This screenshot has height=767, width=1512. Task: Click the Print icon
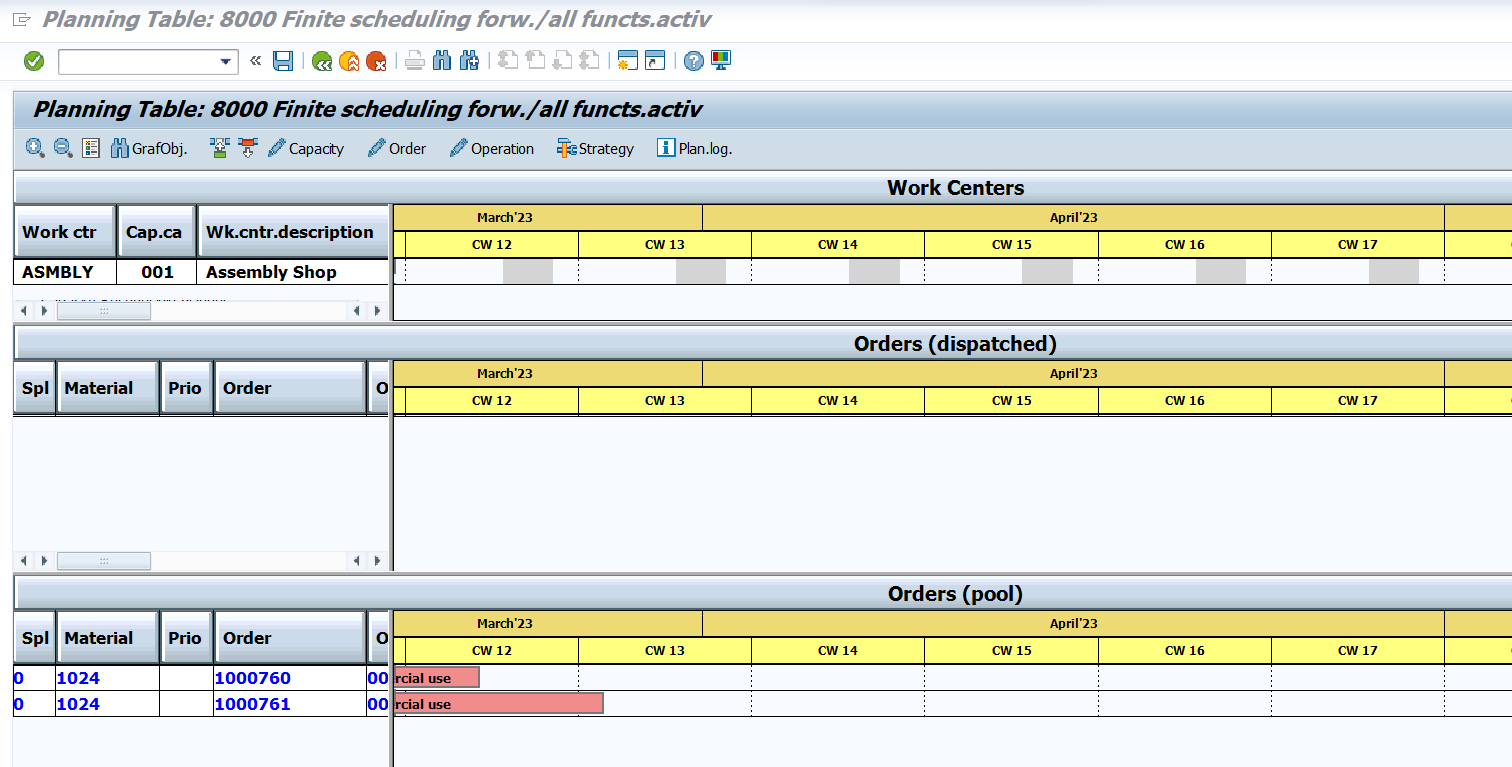point(414,60)
